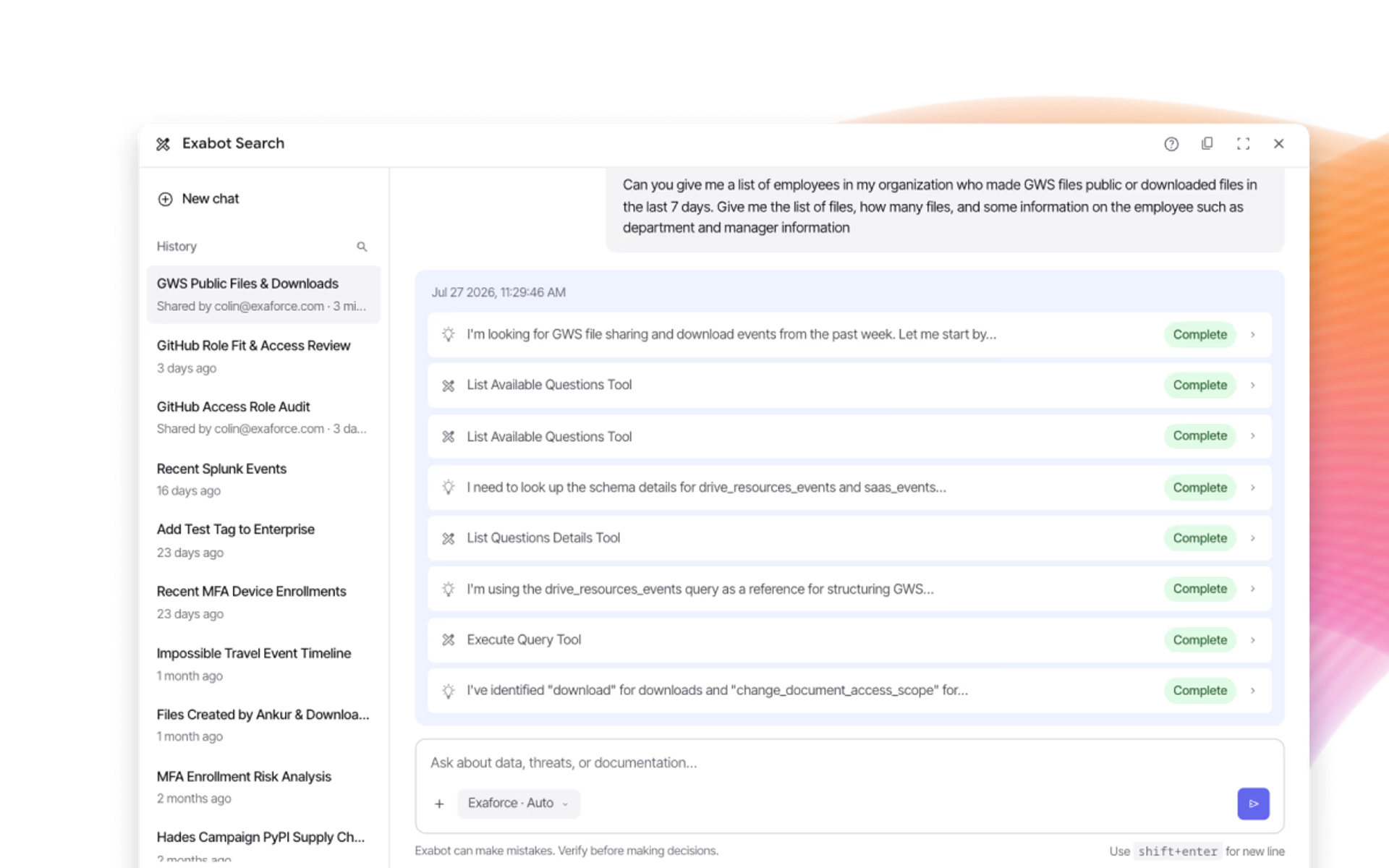The width and height of the screenshot is (1389, 868).
Task: Click Complete badge on List Questions Details Tool row
Action: click(1199, 538)
